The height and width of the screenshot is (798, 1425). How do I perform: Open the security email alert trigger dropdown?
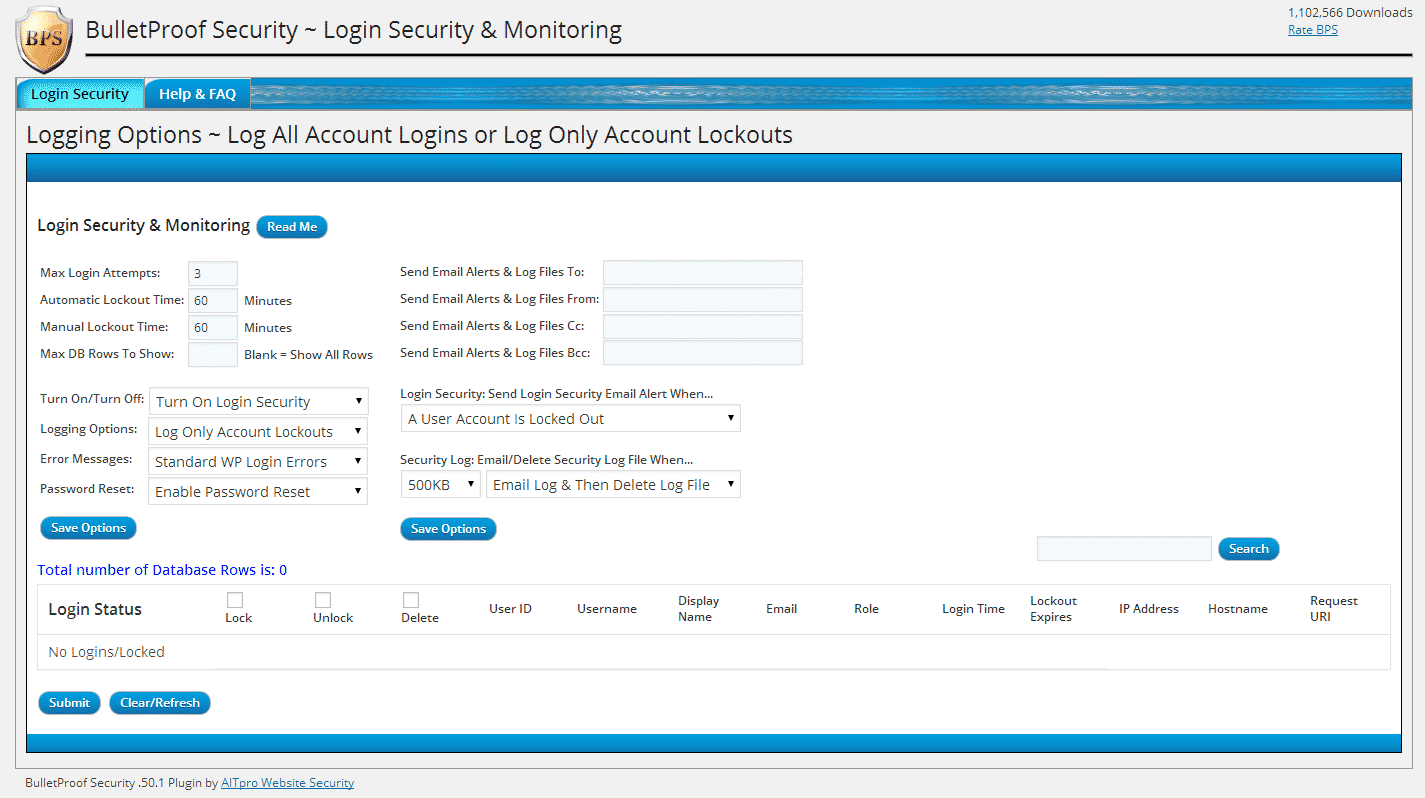[x=570, y=418]
